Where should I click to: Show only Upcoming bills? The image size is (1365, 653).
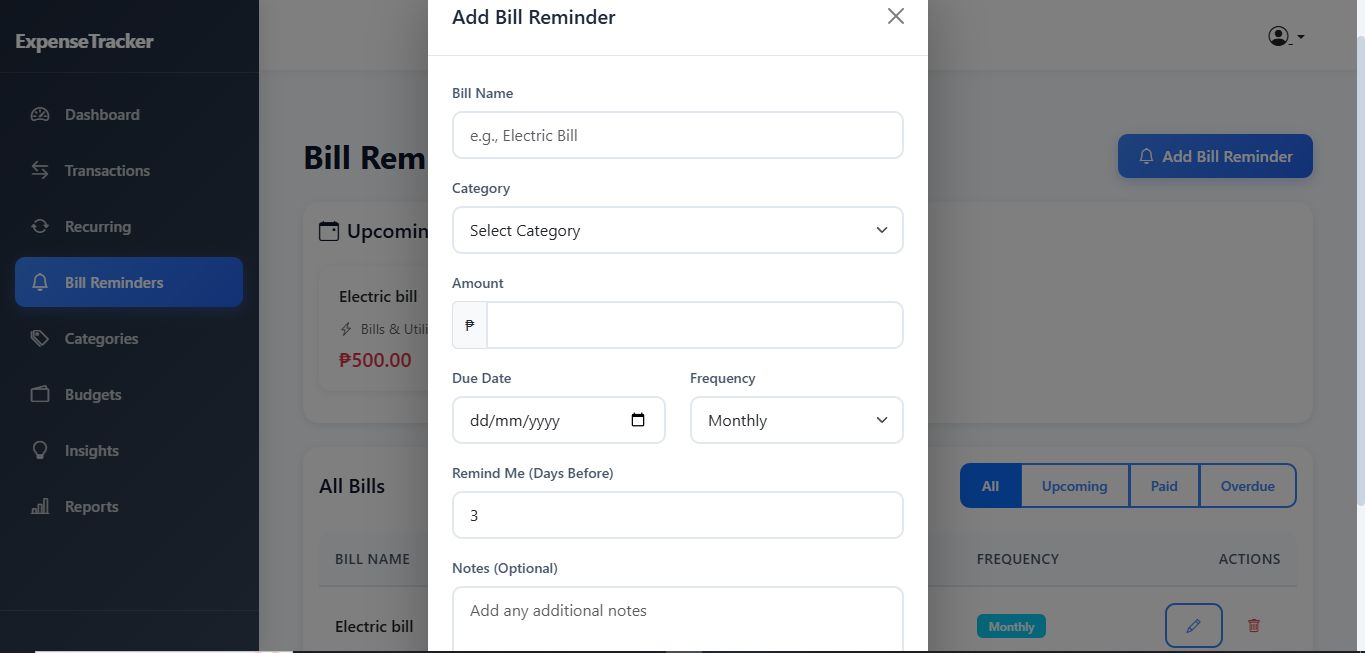point(1074,486)
